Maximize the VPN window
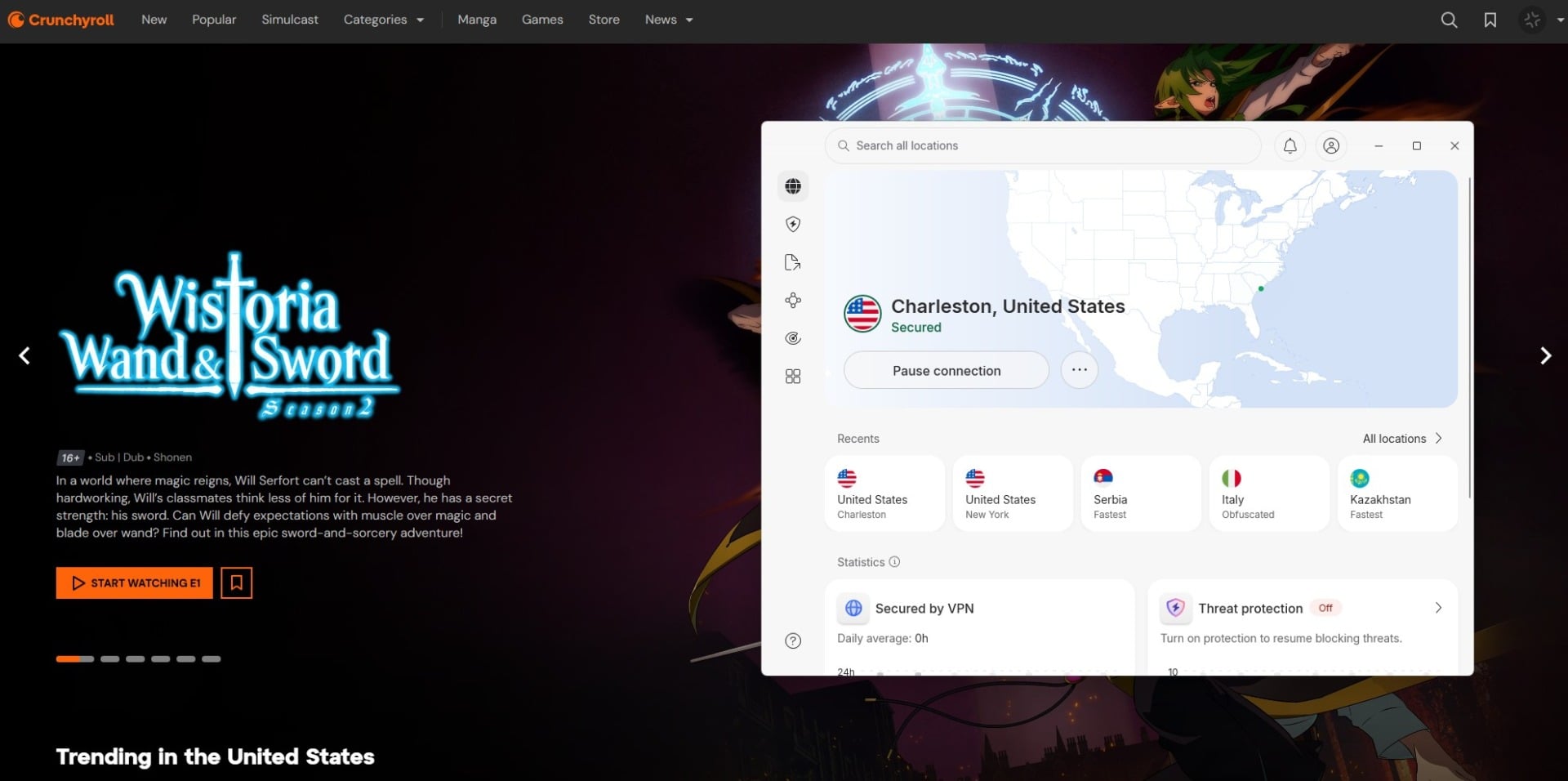The image size is (1568, 781). click(1417, 145)
